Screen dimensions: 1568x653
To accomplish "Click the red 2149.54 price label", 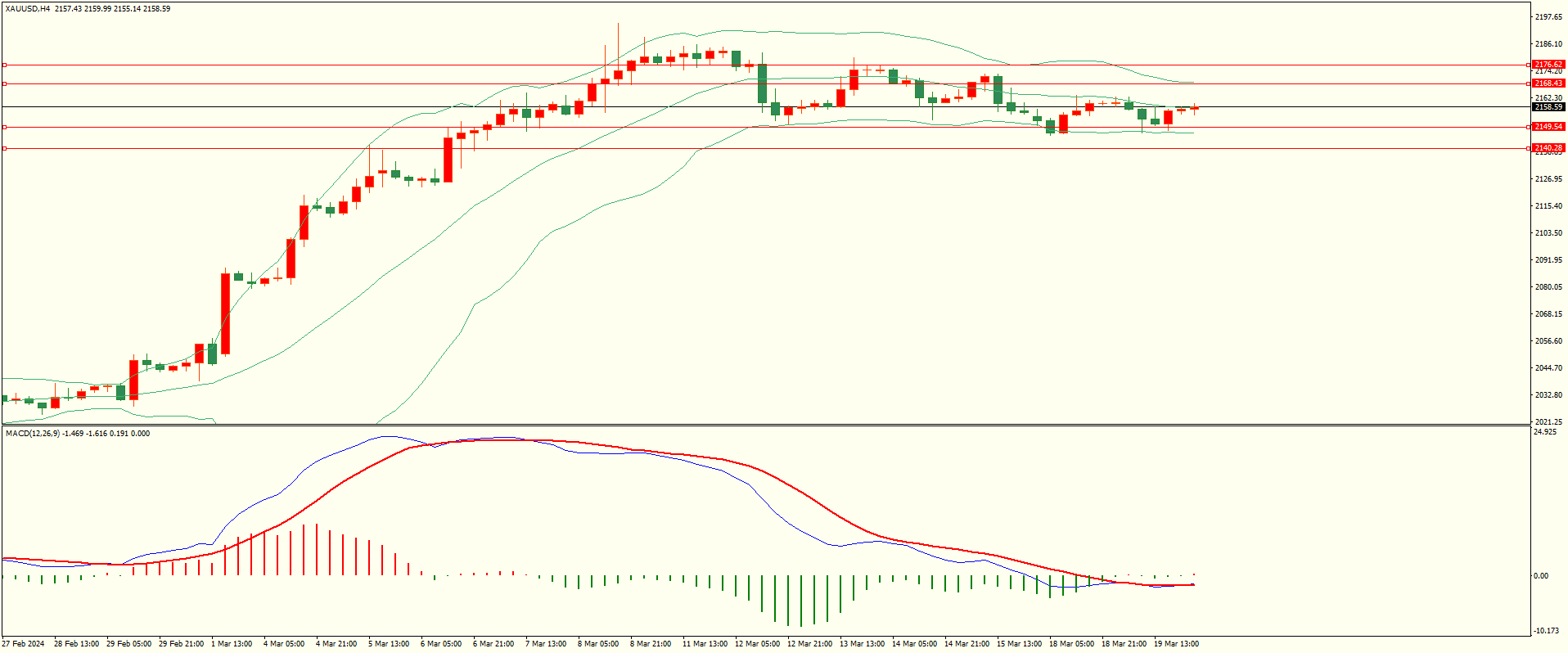I will (x=1548, y=127).
